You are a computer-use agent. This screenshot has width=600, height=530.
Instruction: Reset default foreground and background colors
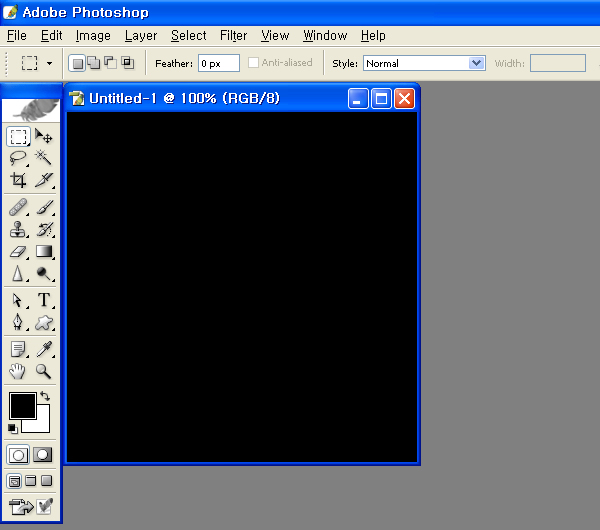tap(13, 429)
